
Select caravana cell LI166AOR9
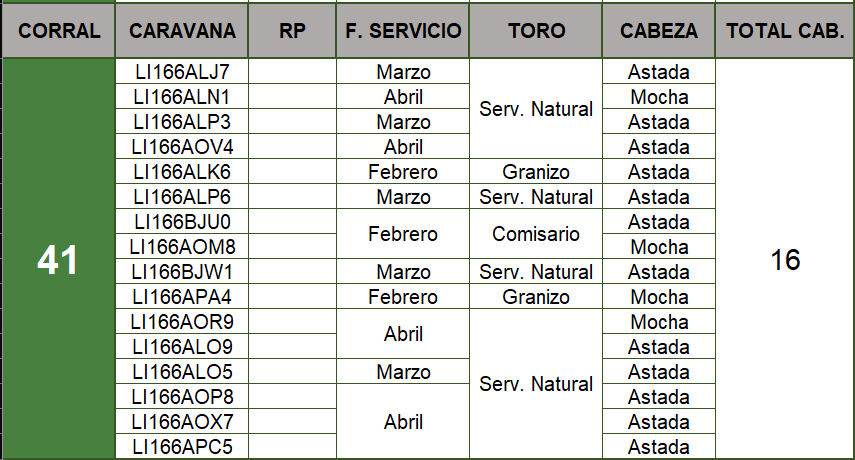[x=182, y=322]
